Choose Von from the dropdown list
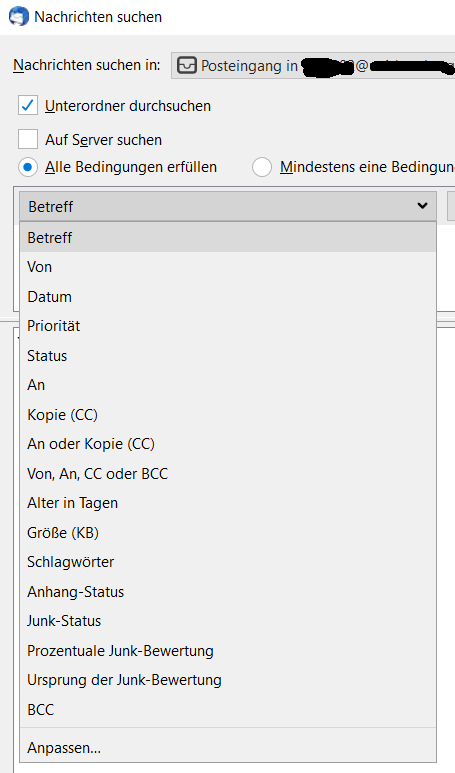Screen dimensions: 455x773 pos(228,267)
